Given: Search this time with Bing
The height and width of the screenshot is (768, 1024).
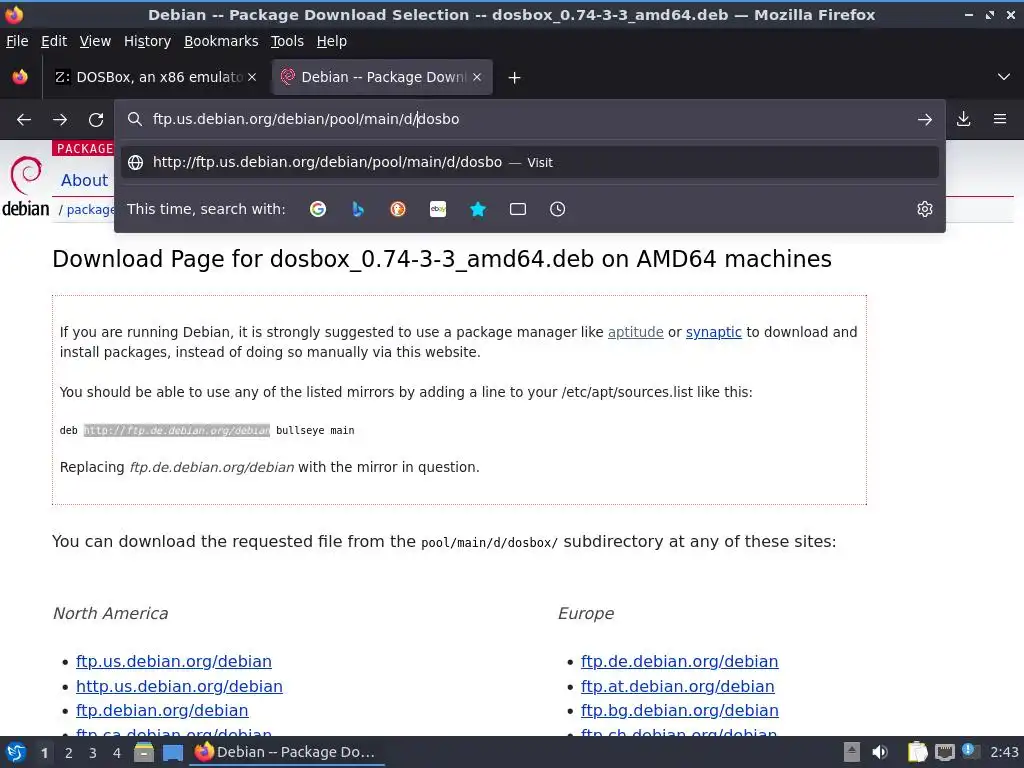Looking at the screenshot, I should (358, 209).
